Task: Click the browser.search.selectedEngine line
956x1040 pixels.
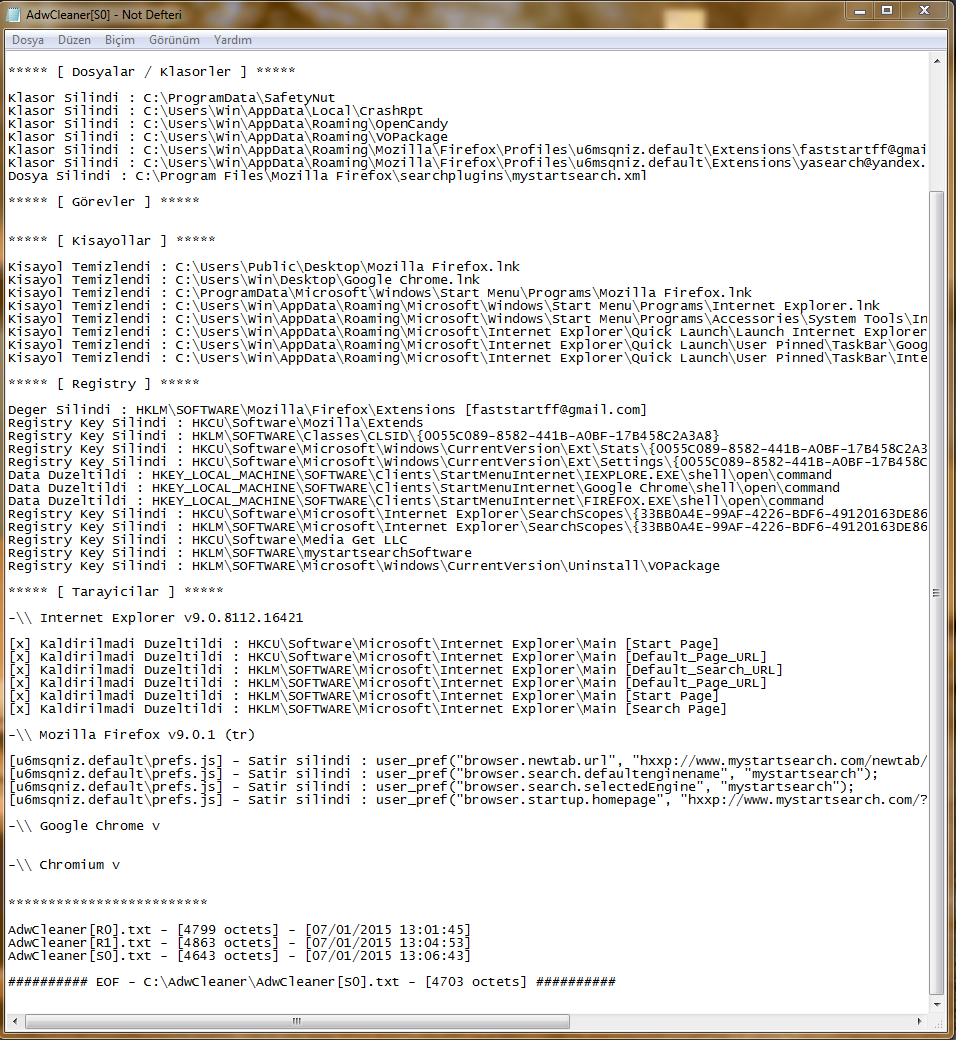Action: pyautogui.click(x=431, y=787)
